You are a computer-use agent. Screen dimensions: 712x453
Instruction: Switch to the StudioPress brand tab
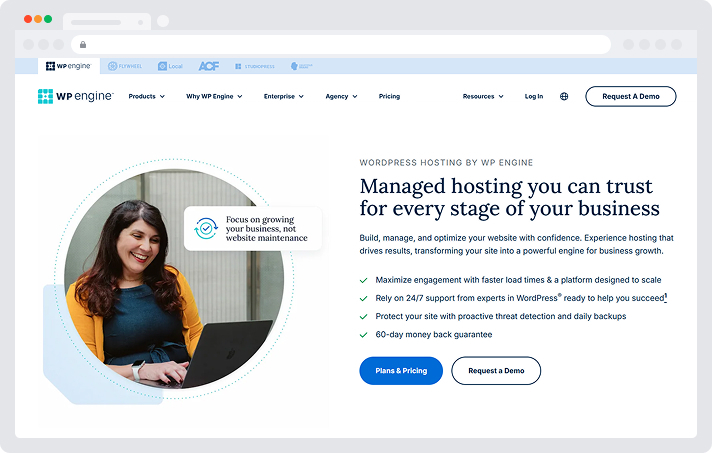pyautogui.click(x=255, y=66)
